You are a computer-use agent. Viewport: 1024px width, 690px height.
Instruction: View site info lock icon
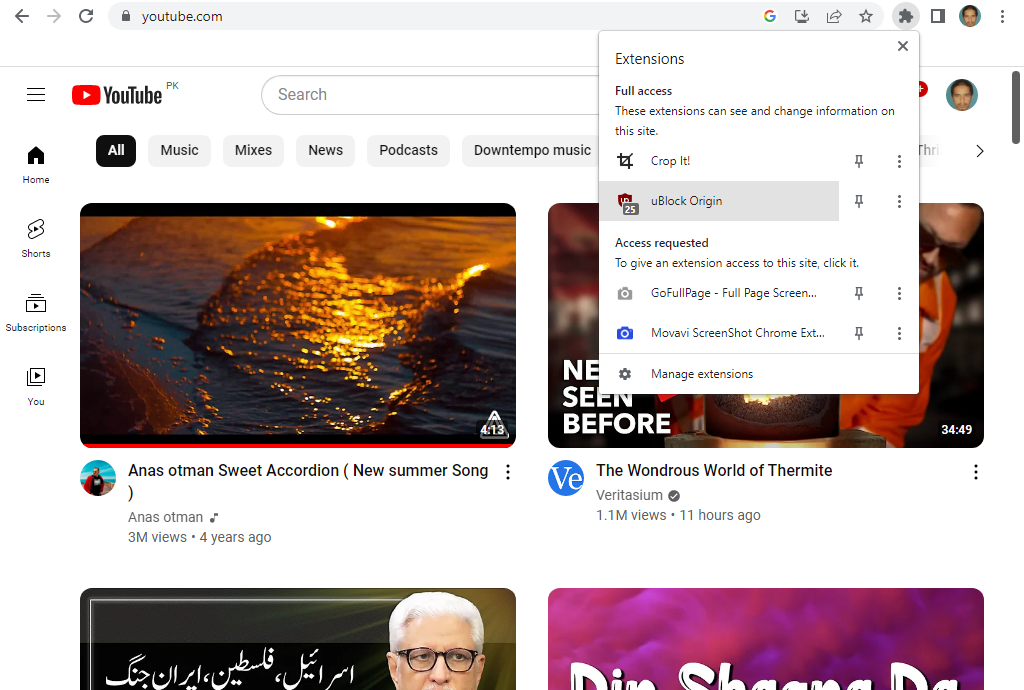pyautogui.click(x=126, y=16)
